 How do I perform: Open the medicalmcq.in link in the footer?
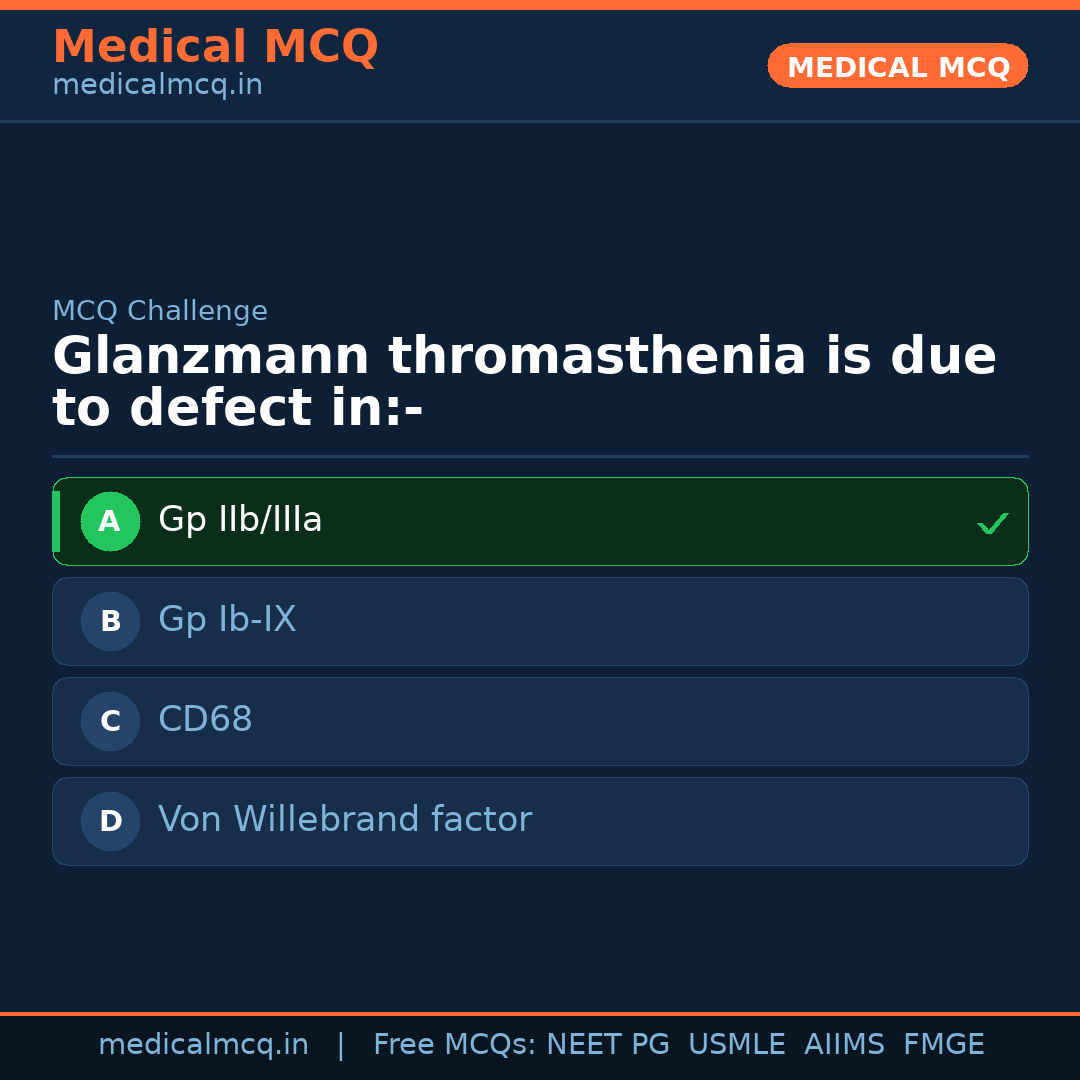tap(203, 1045)
